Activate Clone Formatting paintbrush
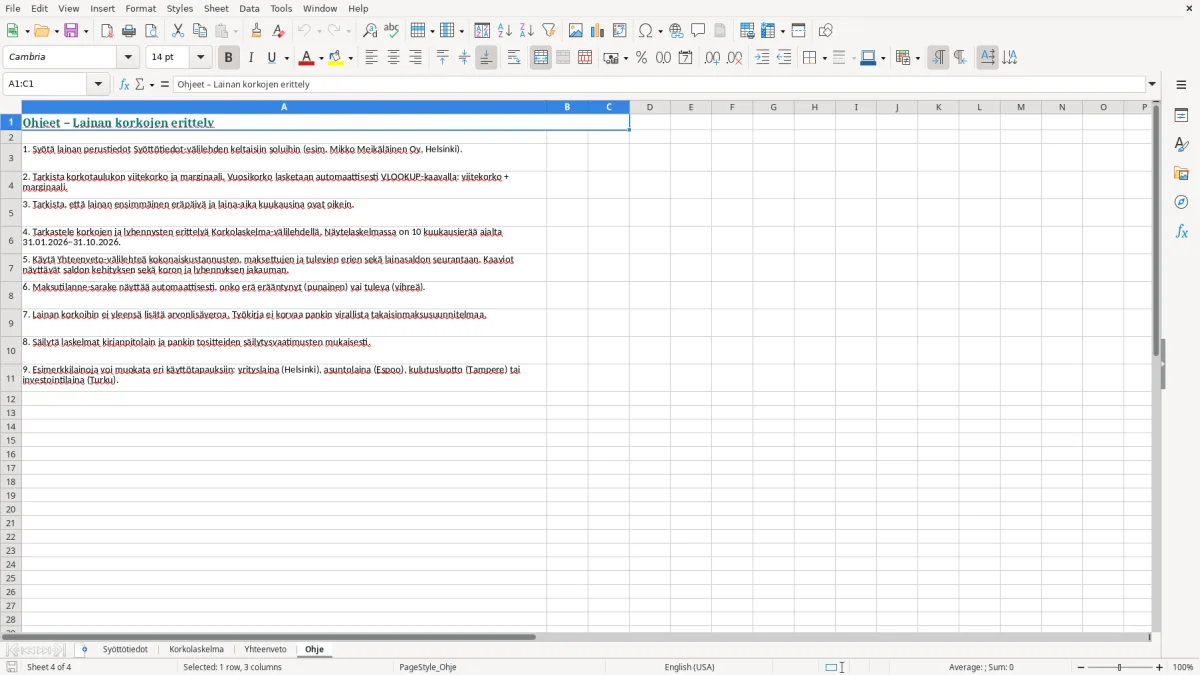1200x675 pixels. 257,31
